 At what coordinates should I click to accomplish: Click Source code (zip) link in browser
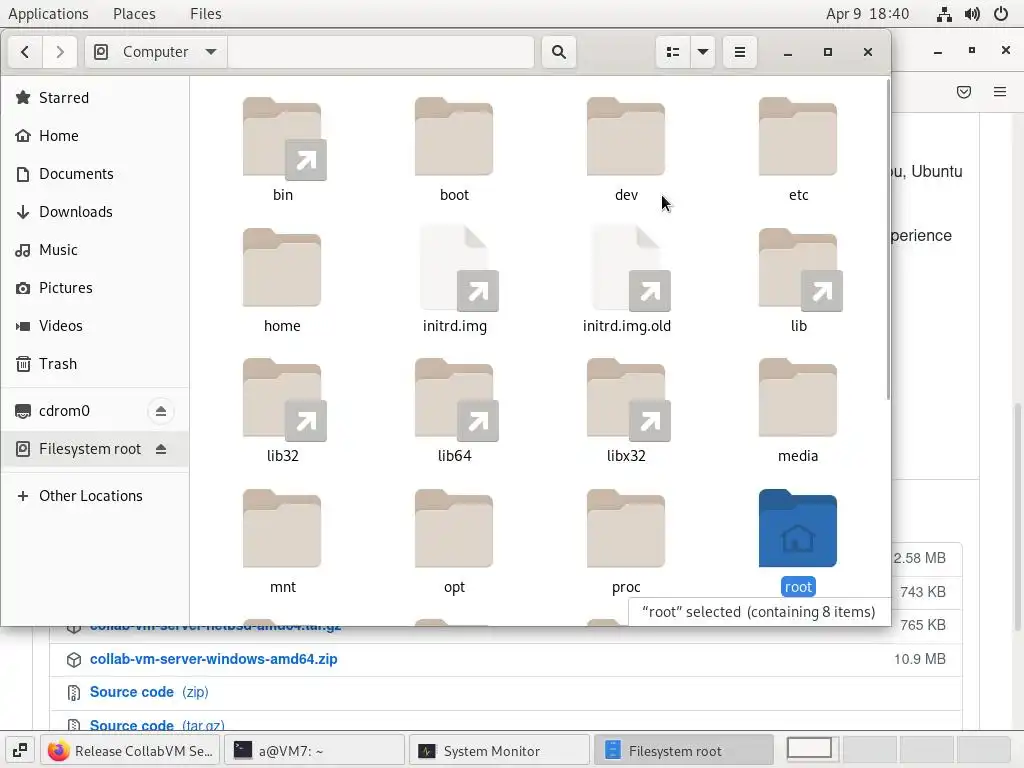coord(149,692)
